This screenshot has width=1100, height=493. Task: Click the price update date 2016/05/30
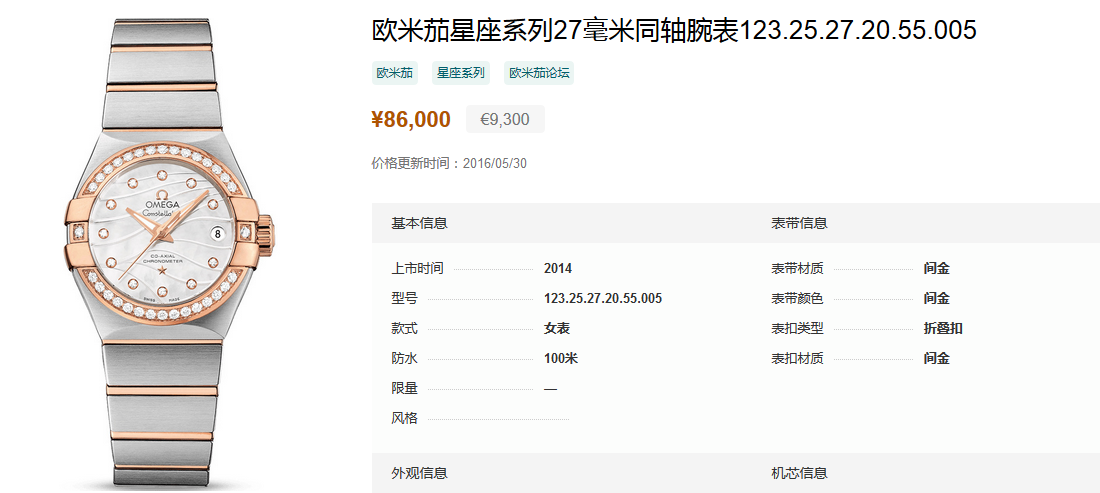click(x=495, y=164)
